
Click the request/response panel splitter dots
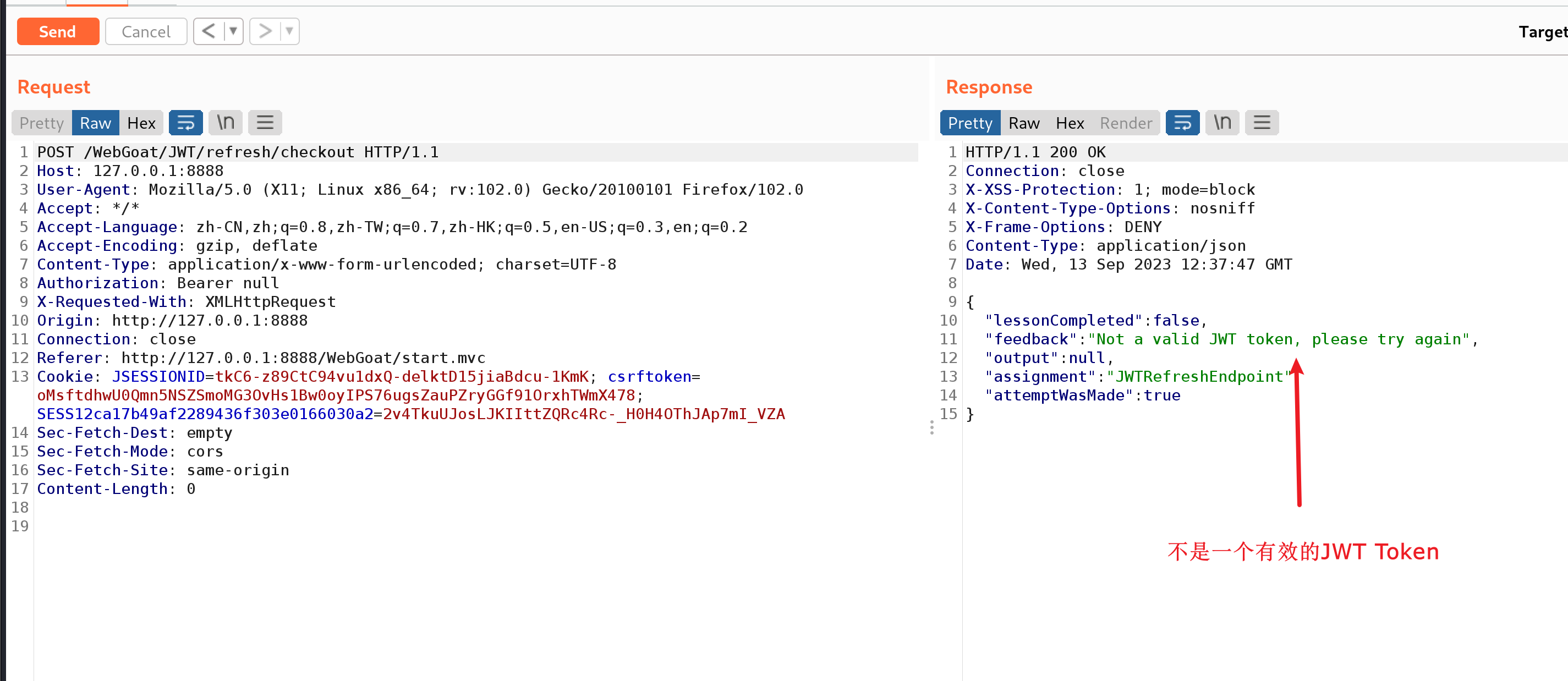932,428
